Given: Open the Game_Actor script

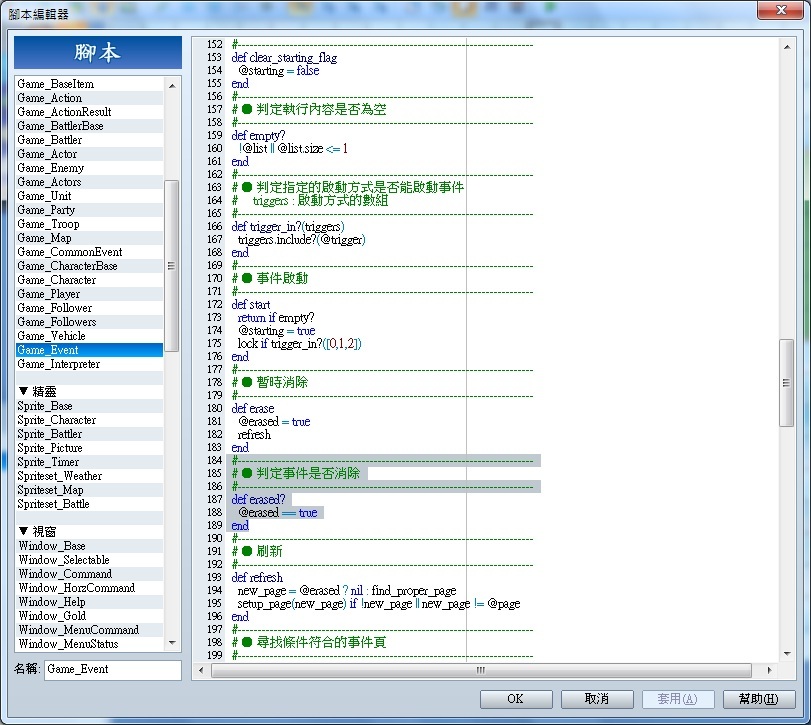Looking at the screenshot, I should point(89,154).
